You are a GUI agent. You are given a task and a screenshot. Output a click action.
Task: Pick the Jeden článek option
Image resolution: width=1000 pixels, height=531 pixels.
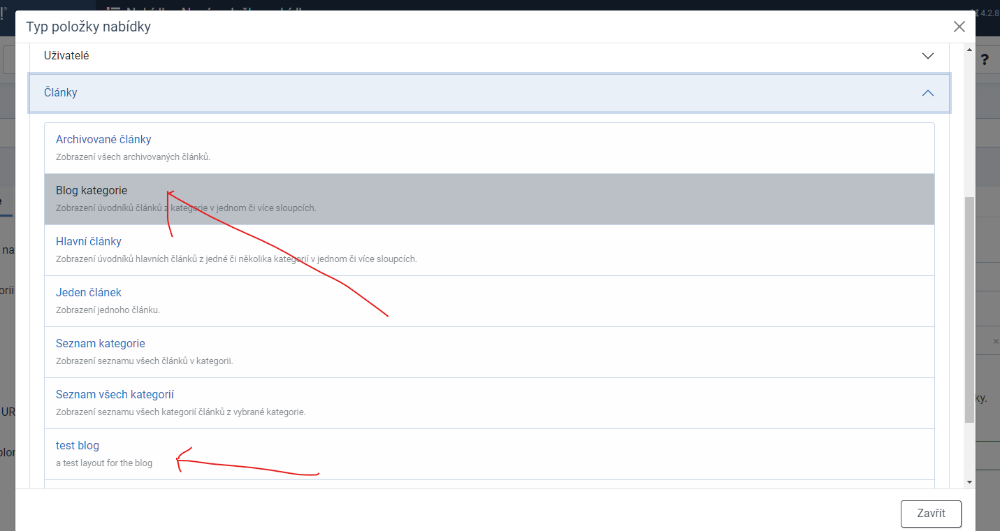pos(89,292)
